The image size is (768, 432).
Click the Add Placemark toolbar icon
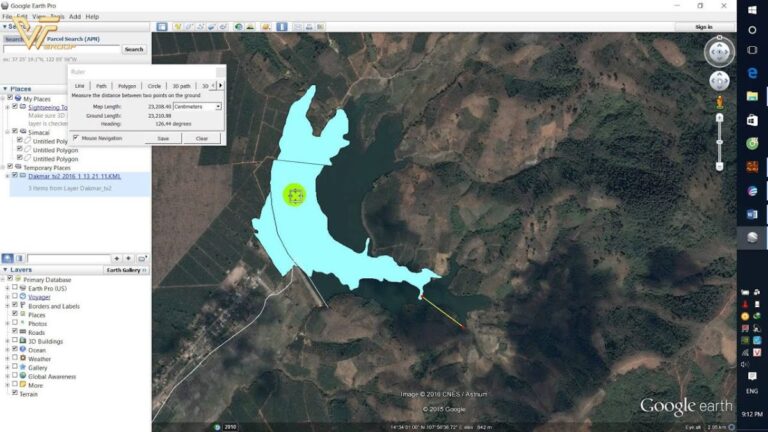(x=177, y=27)
